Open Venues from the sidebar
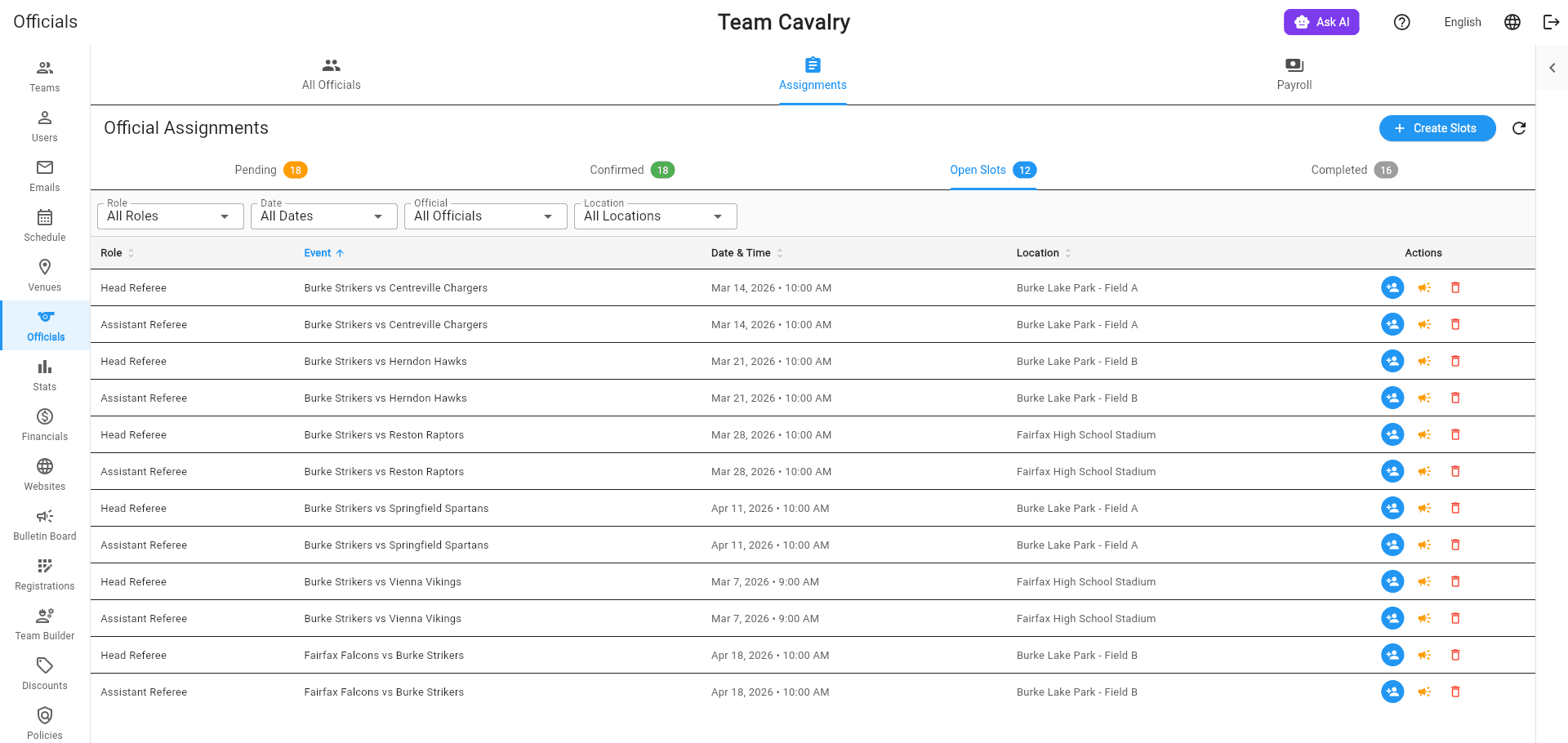This screenshot has width=1568, height=743. pyautogui.click(x=45, y=276)
